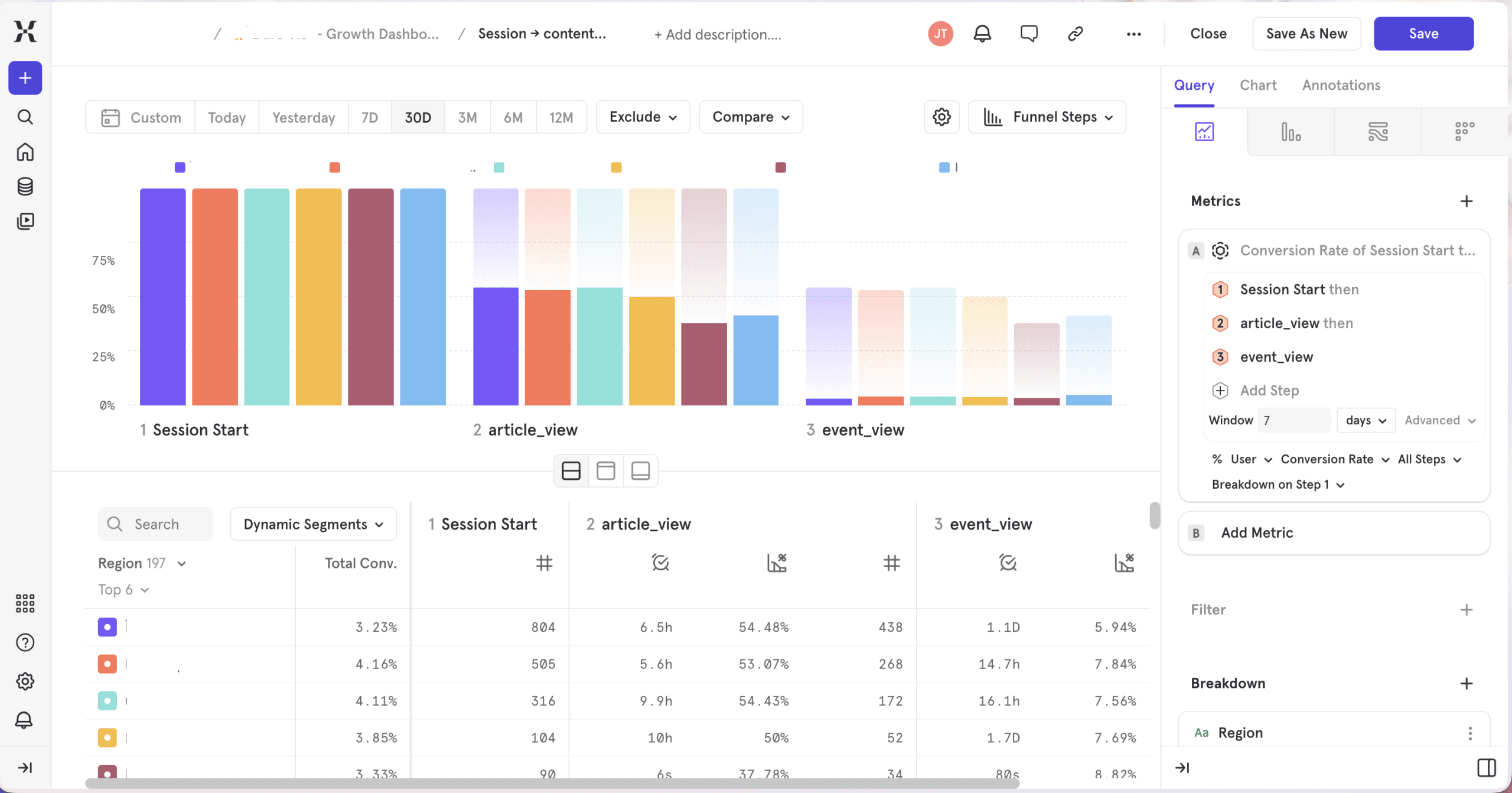Click the chart settings gear icon
1512x793 pixels.
(941, 117)
